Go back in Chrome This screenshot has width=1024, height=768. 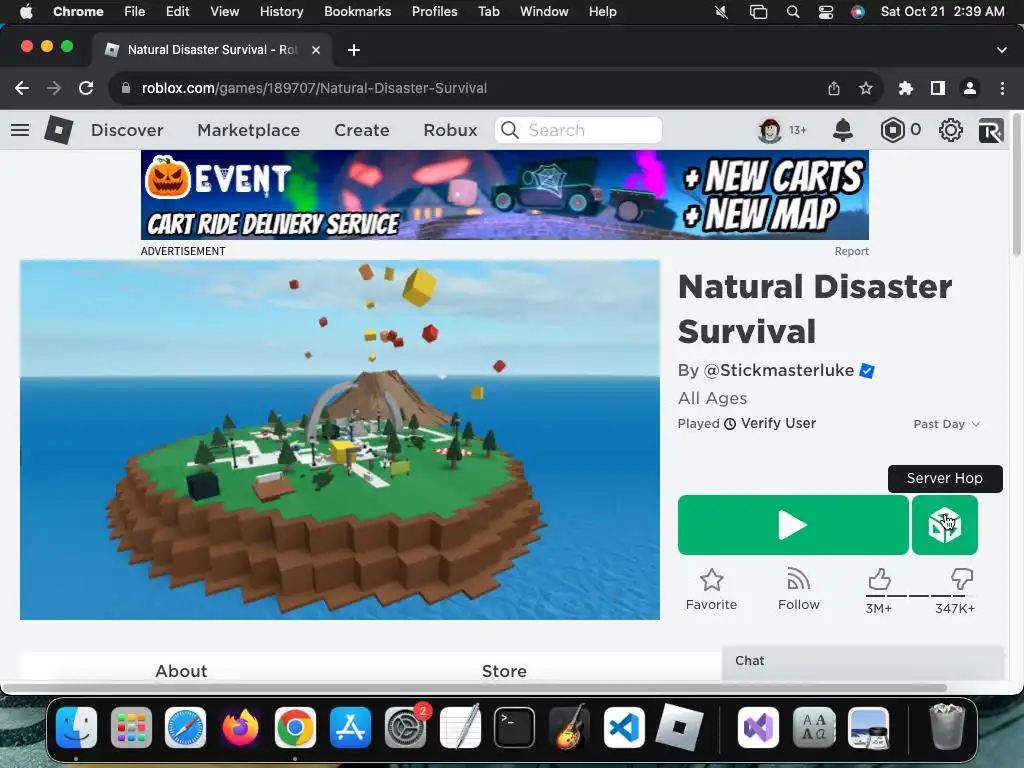click(22, 88)
